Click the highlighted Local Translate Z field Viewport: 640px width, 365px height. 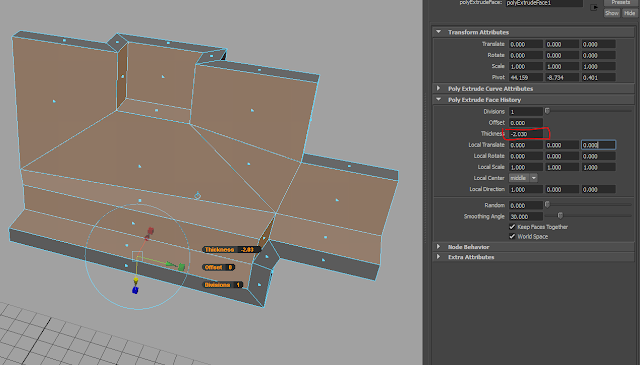(598, 145)
